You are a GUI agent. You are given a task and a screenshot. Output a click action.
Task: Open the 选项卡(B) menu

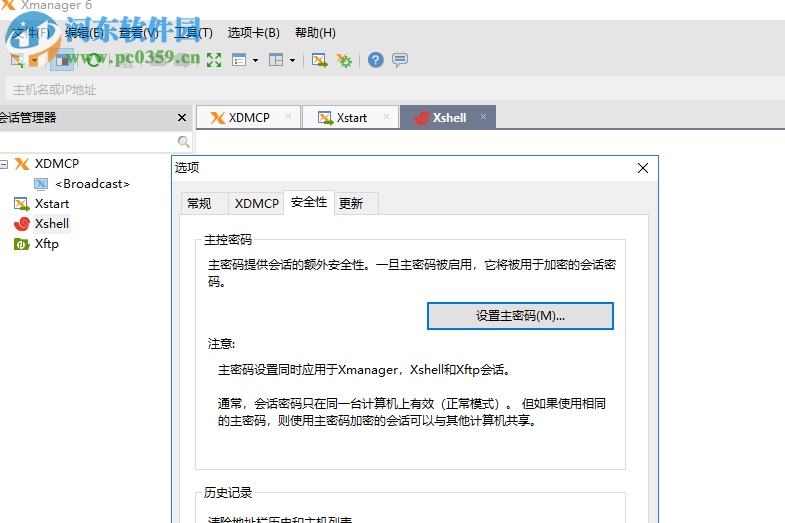pos(253,33)
